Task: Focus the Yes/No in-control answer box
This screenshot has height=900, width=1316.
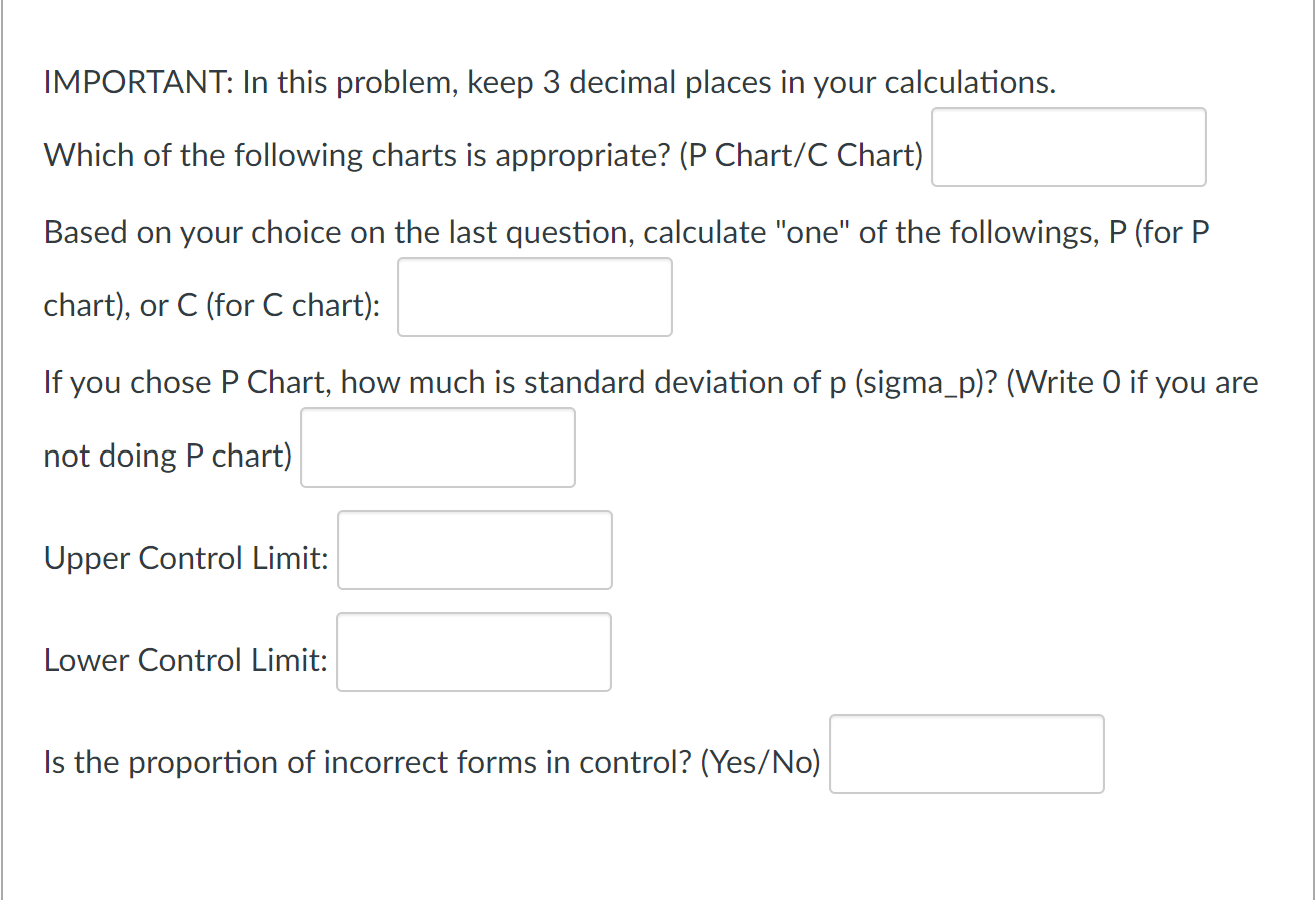Action: click(967, 754)
